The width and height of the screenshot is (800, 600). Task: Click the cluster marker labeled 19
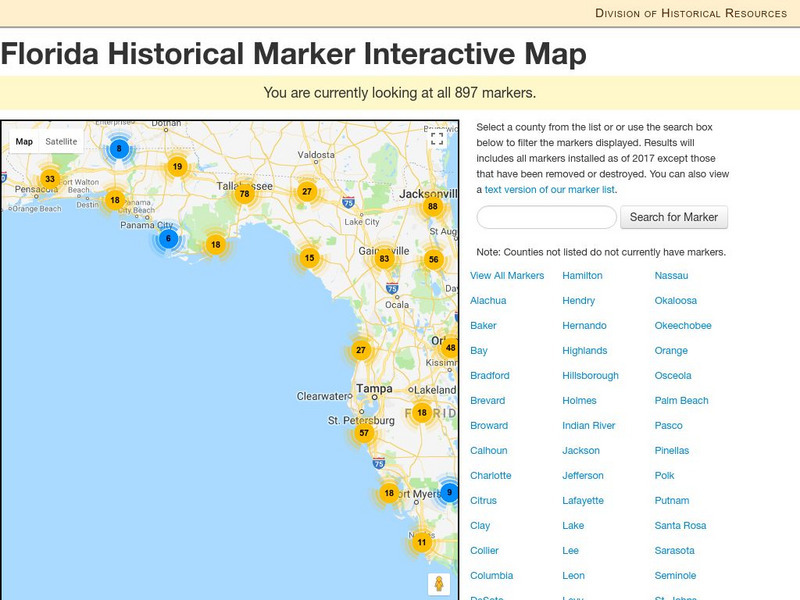pos(177,166)
